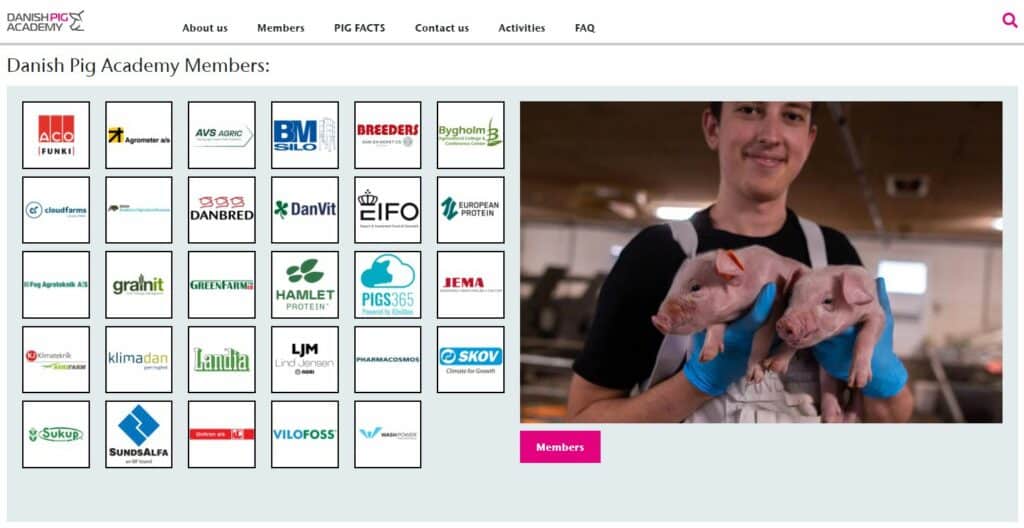Open the ACO Funki member logo
Screen dimensions: 1024x528
tap(56, 135)
